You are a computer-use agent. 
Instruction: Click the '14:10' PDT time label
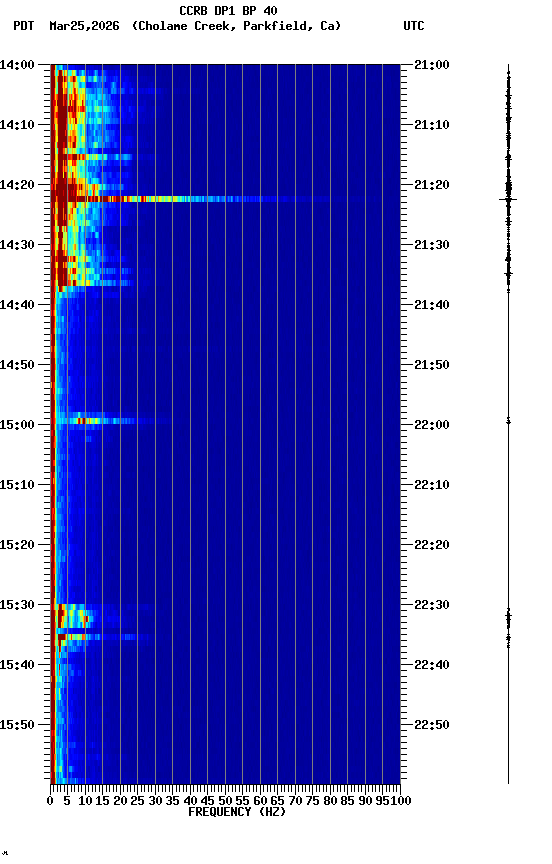pyautogui.click(x=17, y=125)
